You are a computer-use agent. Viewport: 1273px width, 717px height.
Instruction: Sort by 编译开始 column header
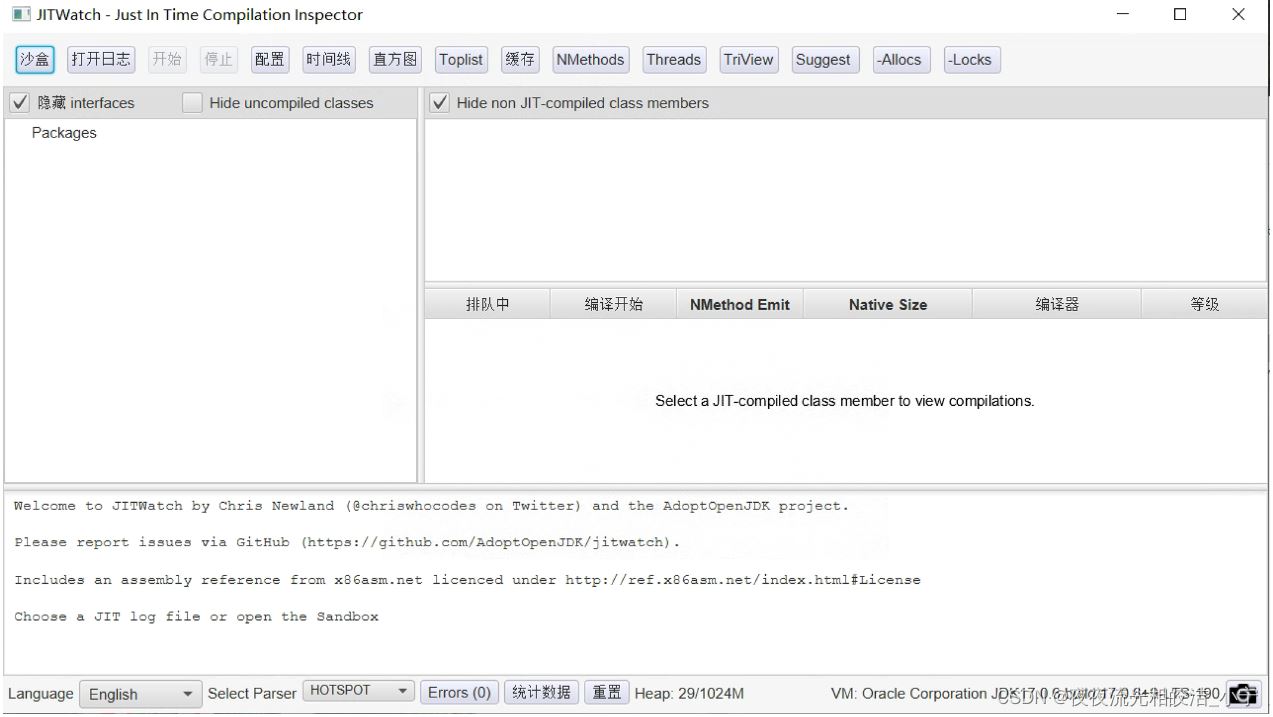[x=613, y=304]
